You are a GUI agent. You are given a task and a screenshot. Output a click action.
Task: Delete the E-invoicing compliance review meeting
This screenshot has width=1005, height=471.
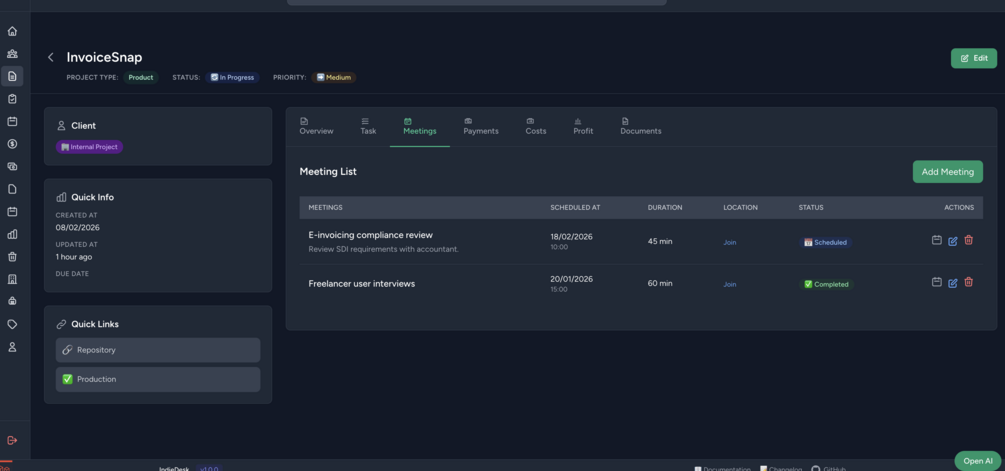(x=968, y=240)
